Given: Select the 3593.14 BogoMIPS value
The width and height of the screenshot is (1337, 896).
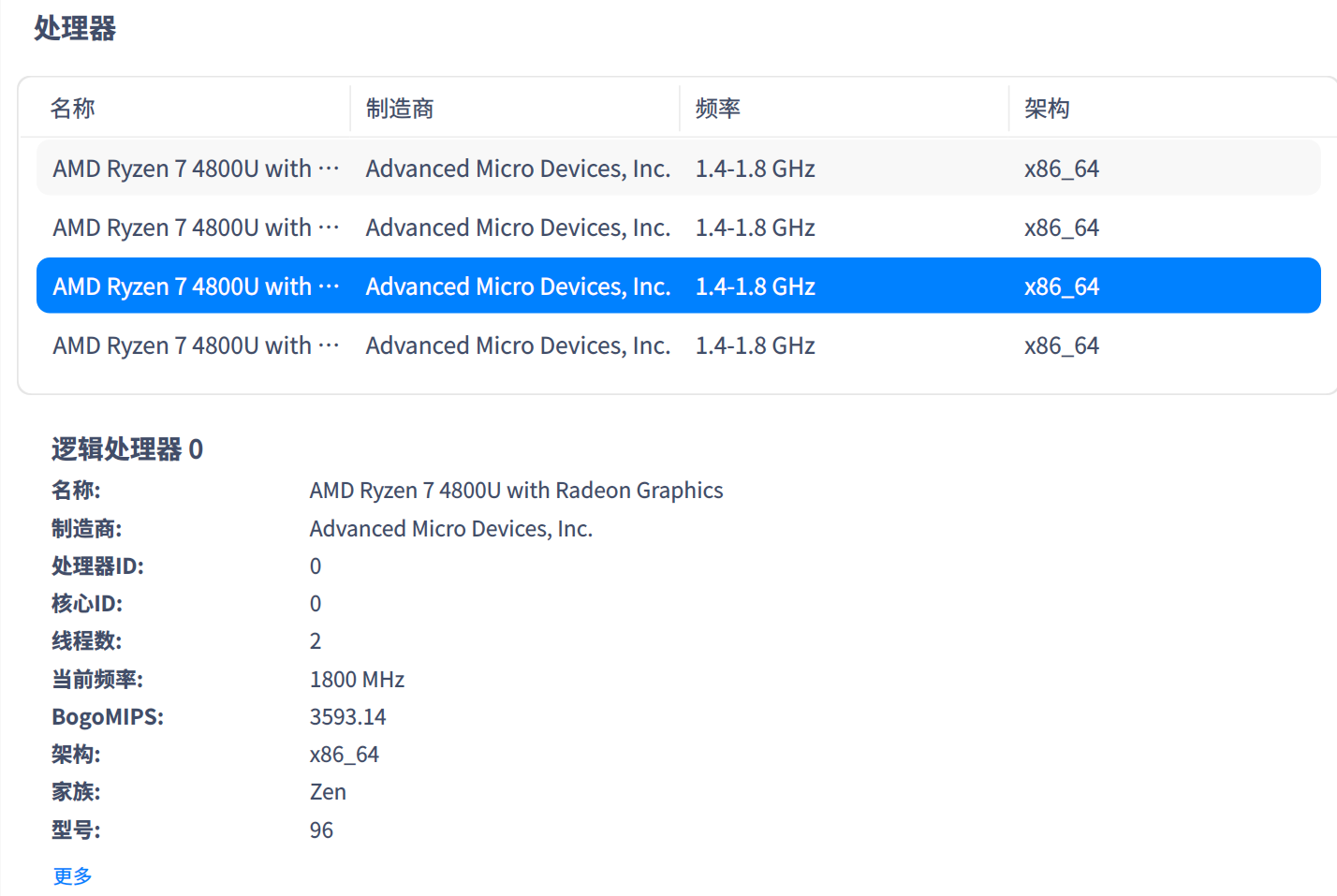Looking at the screenshot, I should 347,717.
